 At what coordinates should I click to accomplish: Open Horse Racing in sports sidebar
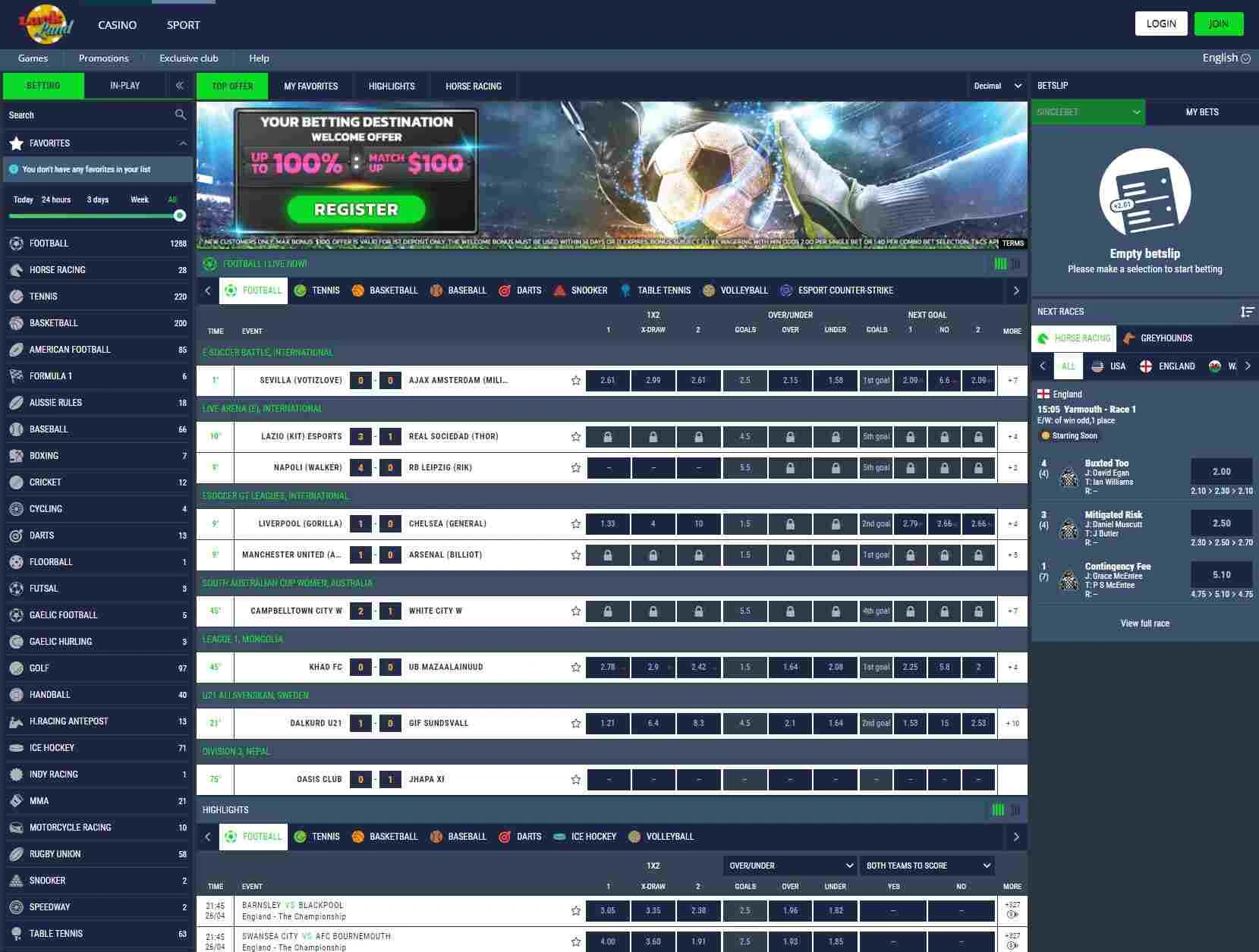pyautogui.click(x=97, y=270)
